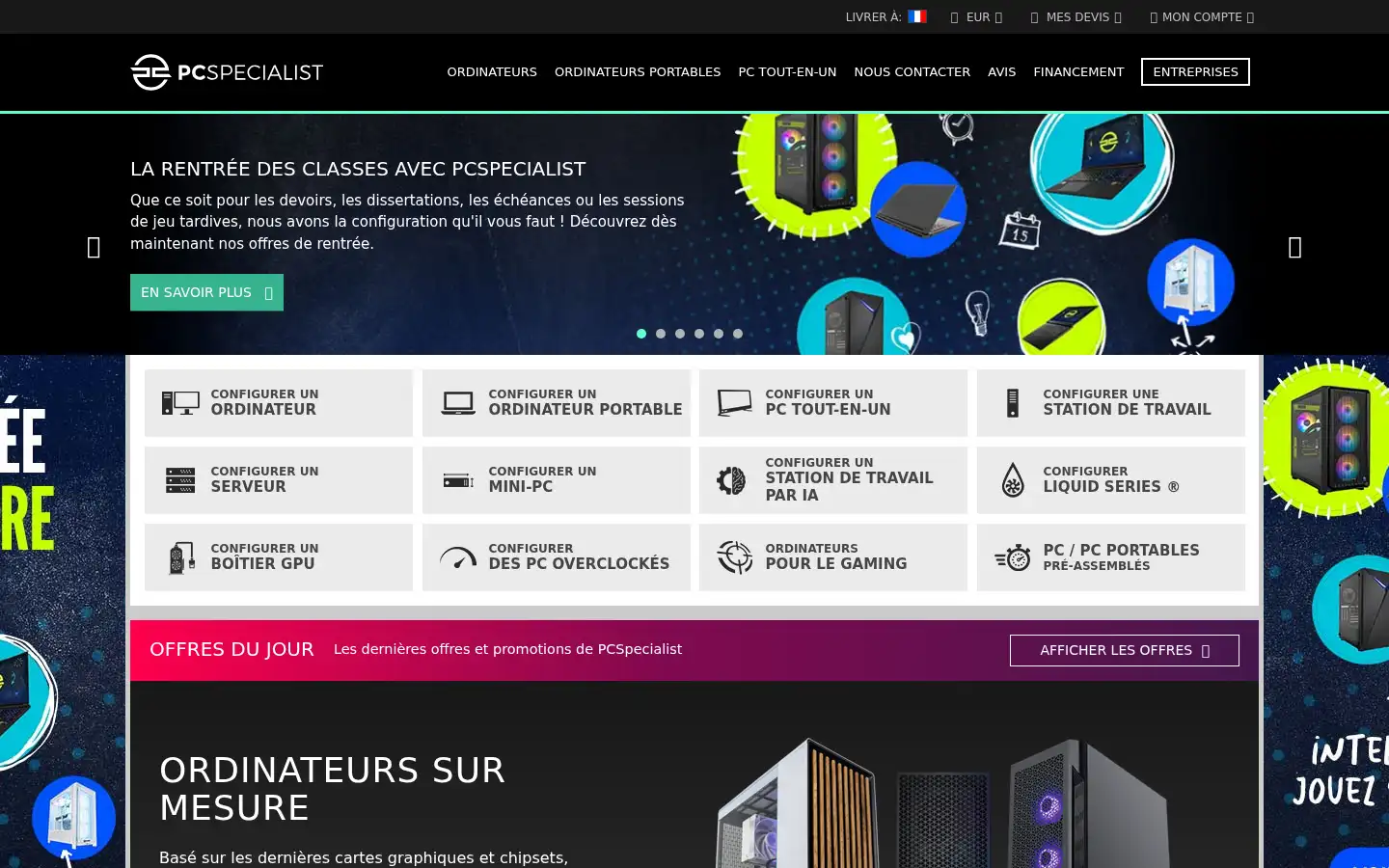Click the GPU case icon
1389x868 pixels.
[x=181, y=557]
